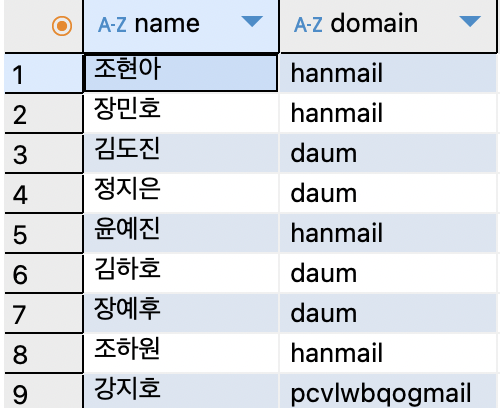Click the orange record-mode circle icon
This screenshot has height=408, width=500.
pyautogui.click(x=62, y=26)
